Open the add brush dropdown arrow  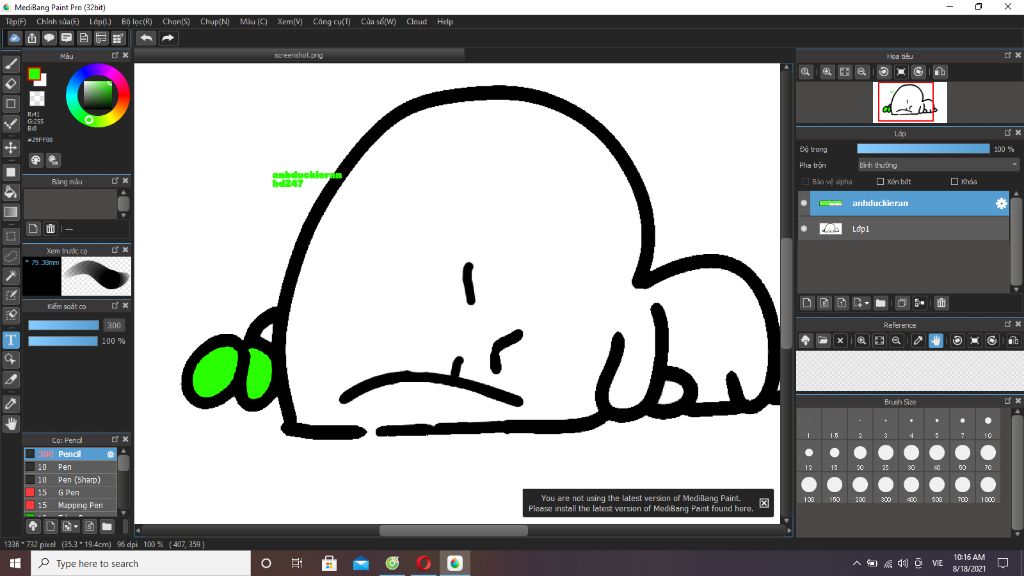(76, 526)
